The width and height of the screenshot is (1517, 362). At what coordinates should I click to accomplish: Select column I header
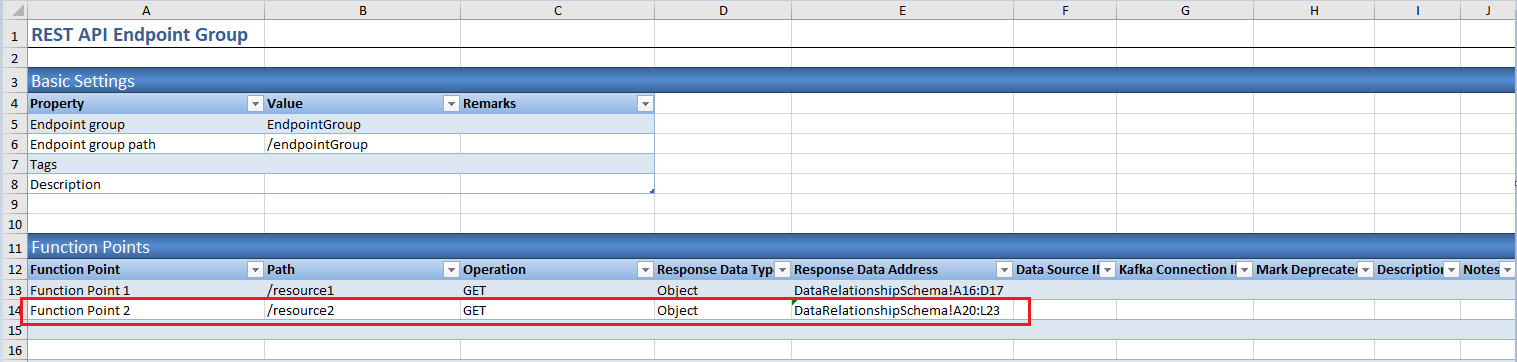1417,10
